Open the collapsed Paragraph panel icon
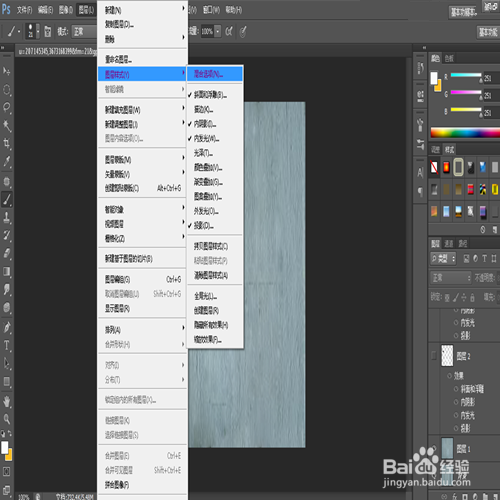 [420, 191]
